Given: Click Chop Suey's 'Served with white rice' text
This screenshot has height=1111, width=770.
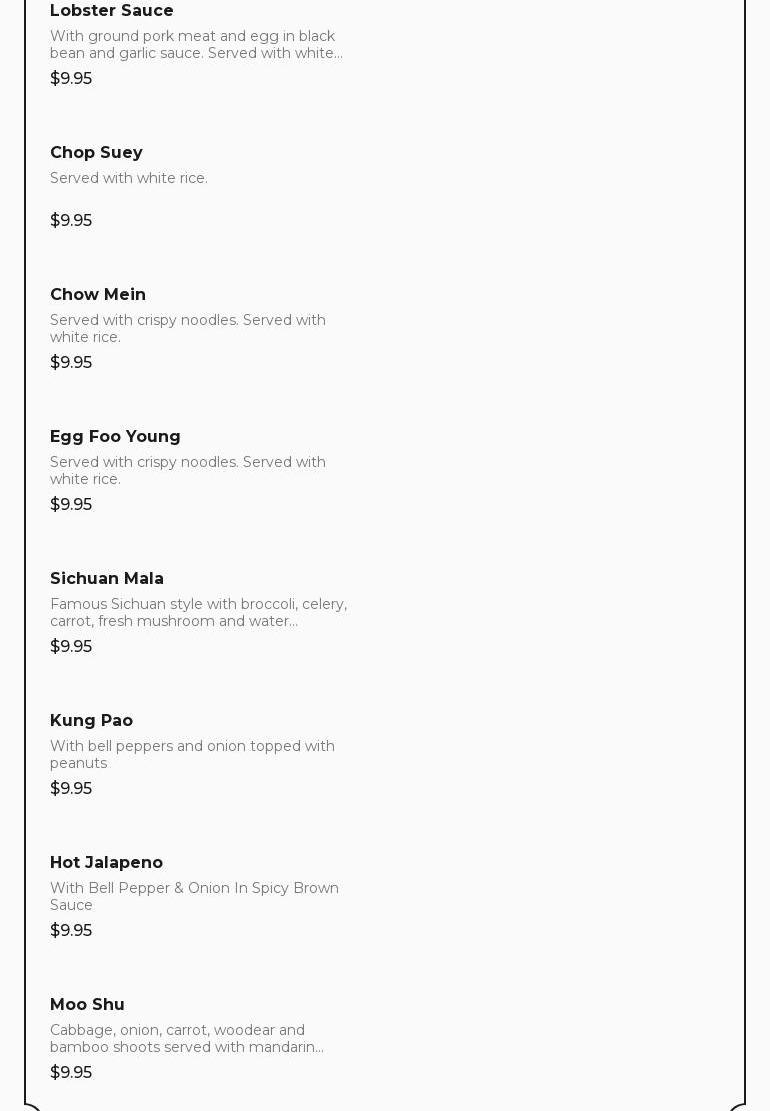Looking at the screenshot, I should pyautogui.click(x=129, y=178).
